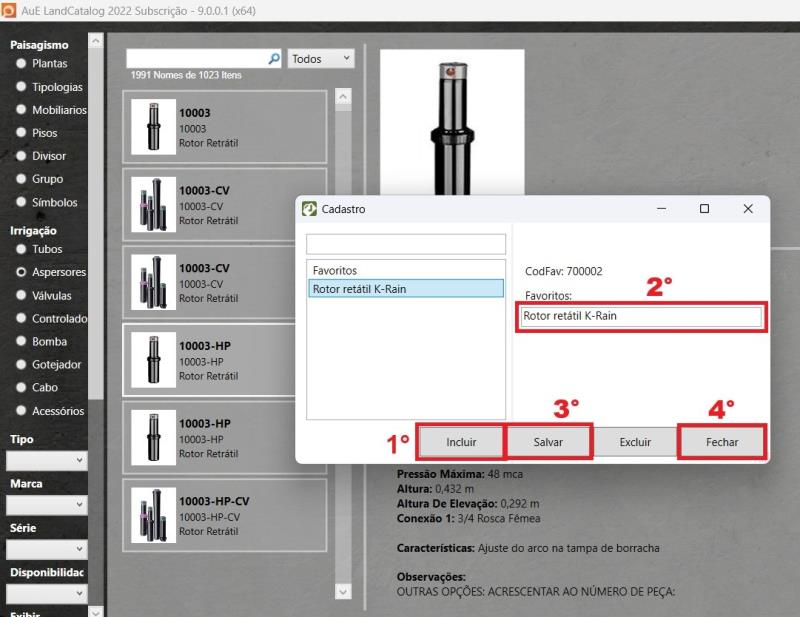Click the 'OUTRAS OPÇÕES' observation text

[536, 592]
